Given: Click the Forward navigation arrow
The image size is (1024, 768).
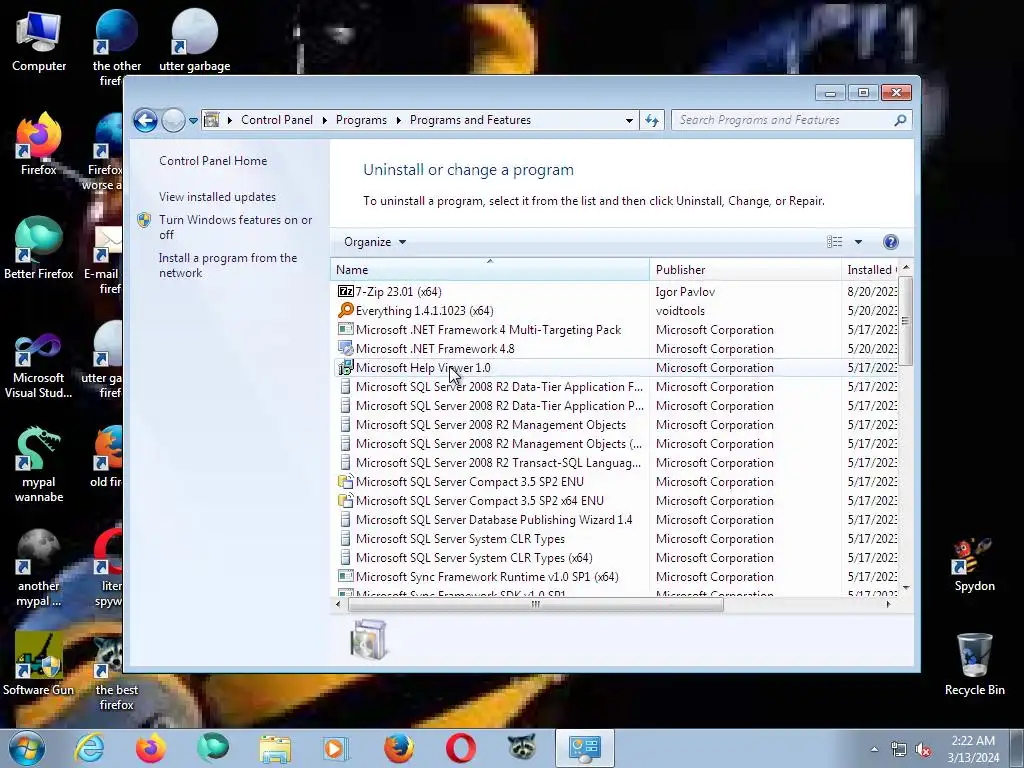Looking at the screenshot, I should tap(173, 120).
